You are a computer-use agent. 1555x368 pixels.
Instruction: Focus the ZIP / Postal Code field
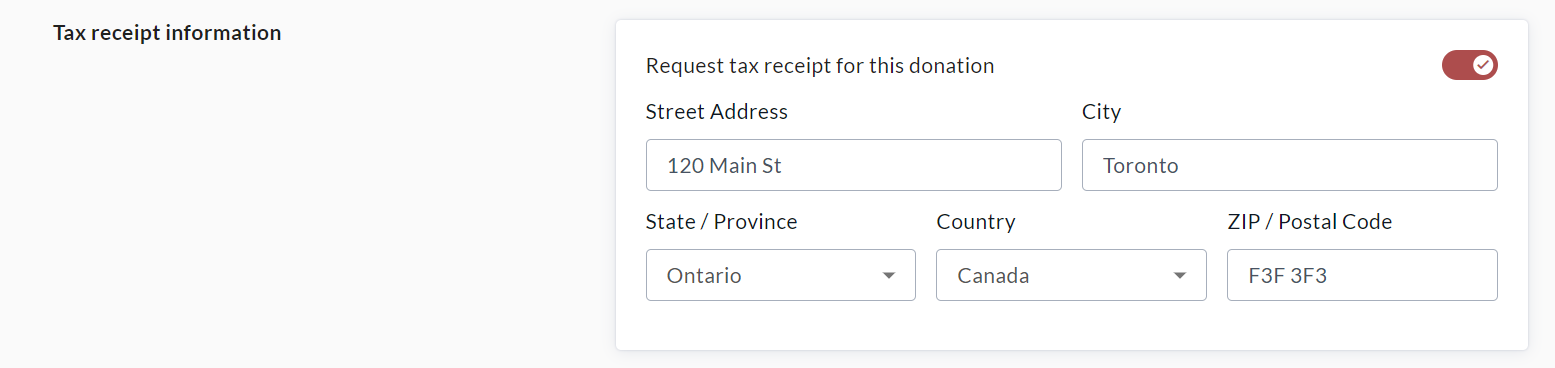click(1362, 275)
